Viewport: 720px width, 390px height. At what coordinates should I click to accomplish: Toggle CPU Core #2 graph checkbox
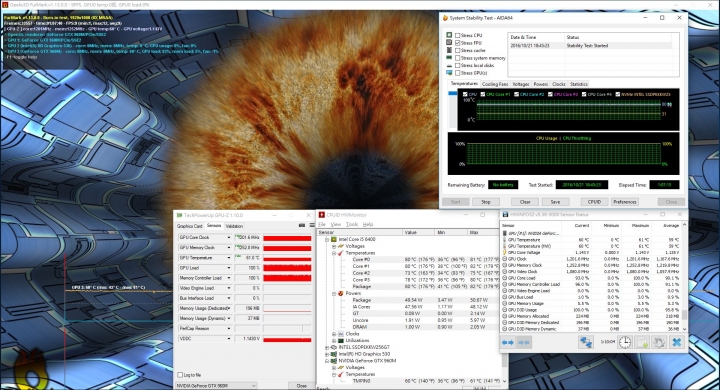coord(517,94)
